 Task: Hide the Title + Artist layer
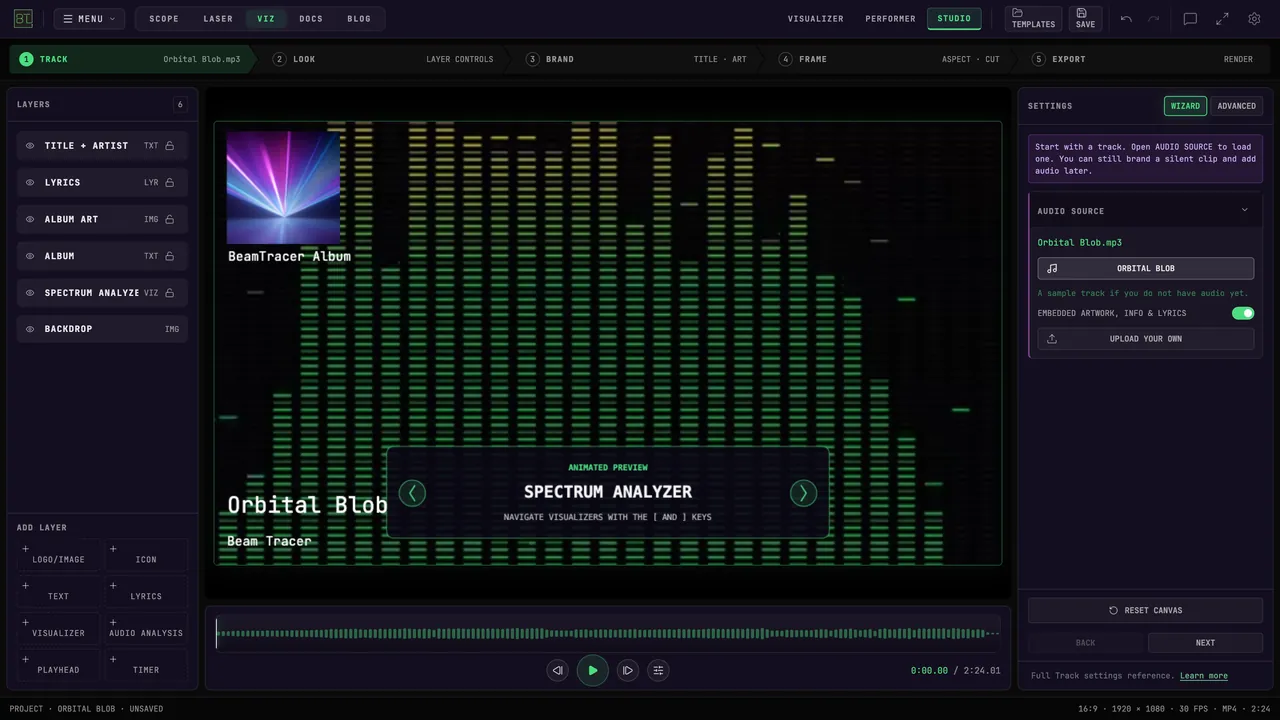pyautogui.click(x=30, y=146)
